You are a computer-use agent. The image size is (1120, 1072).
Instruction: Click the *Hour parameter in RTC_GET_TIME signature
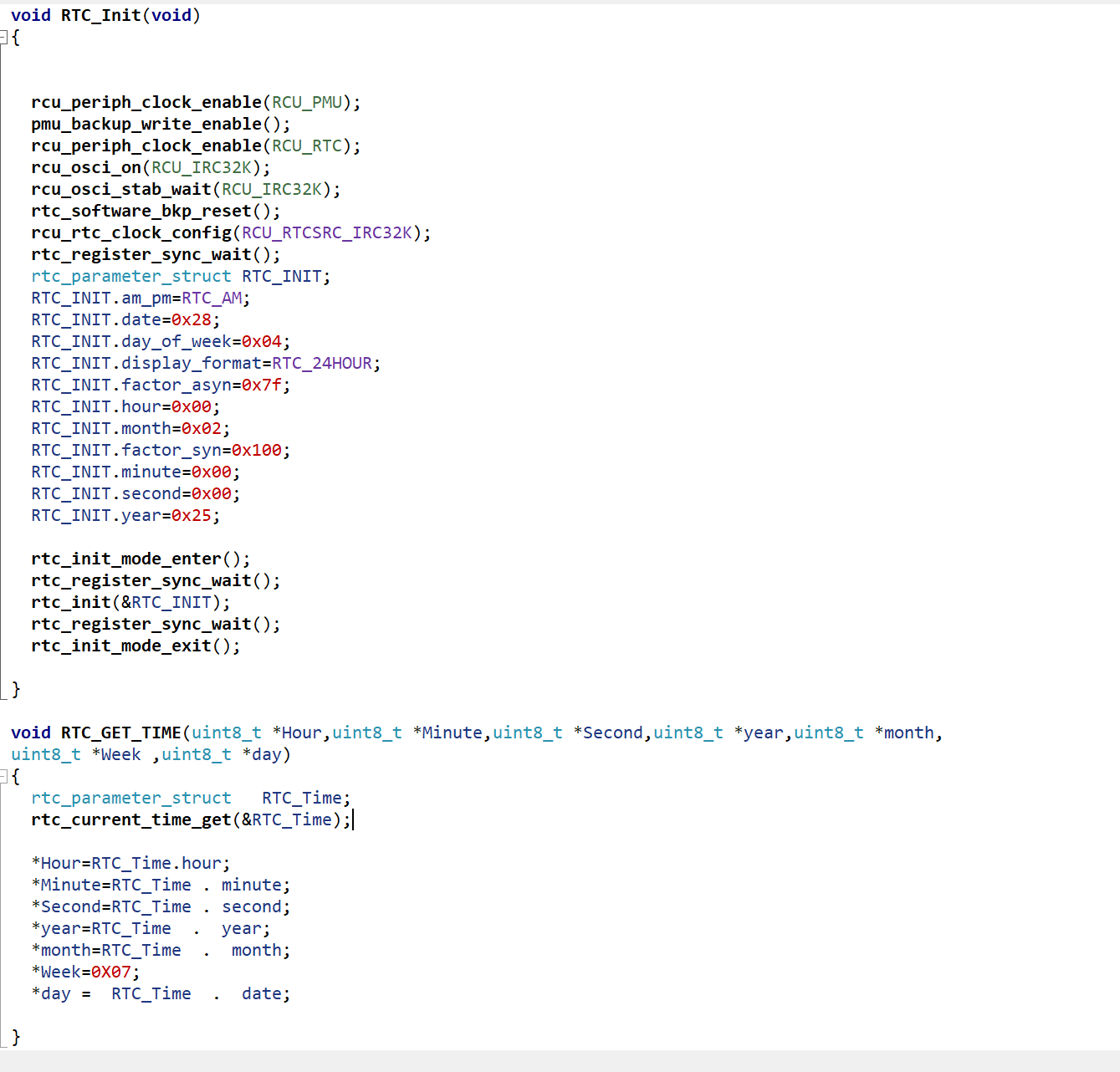tap(297, 733)
